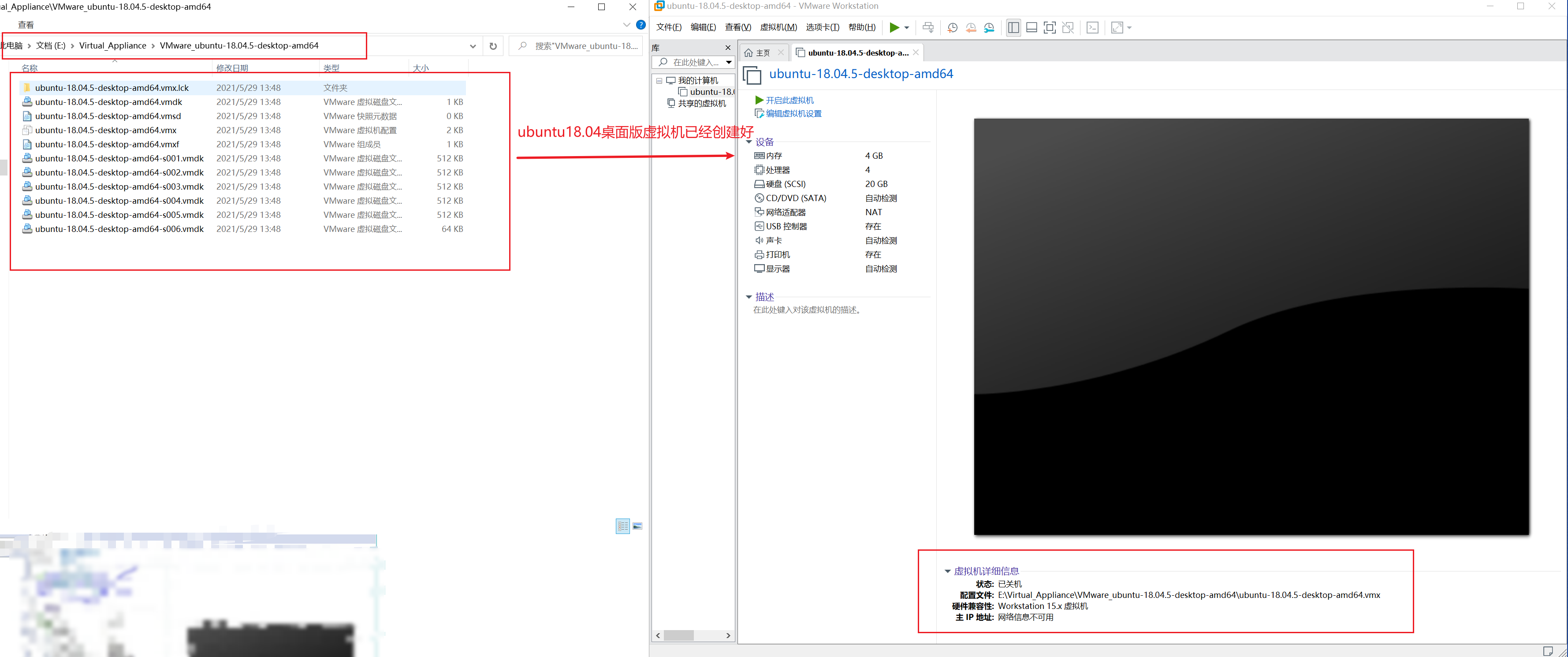Open the 文件(F) menu
Image resolution: width=1568 pixels, height=657 pixels.
pyautogui.click(x=668, y=27)
